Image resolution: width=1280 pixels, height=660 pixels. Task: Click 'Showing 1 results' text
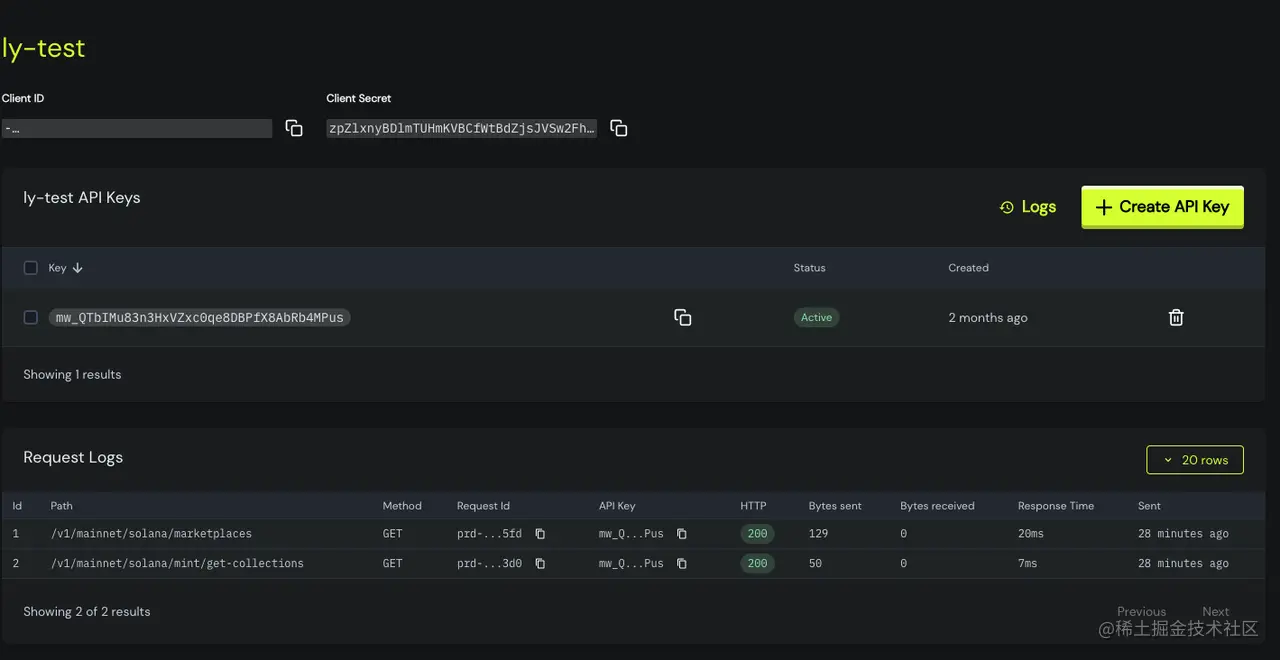click(72, 375)
